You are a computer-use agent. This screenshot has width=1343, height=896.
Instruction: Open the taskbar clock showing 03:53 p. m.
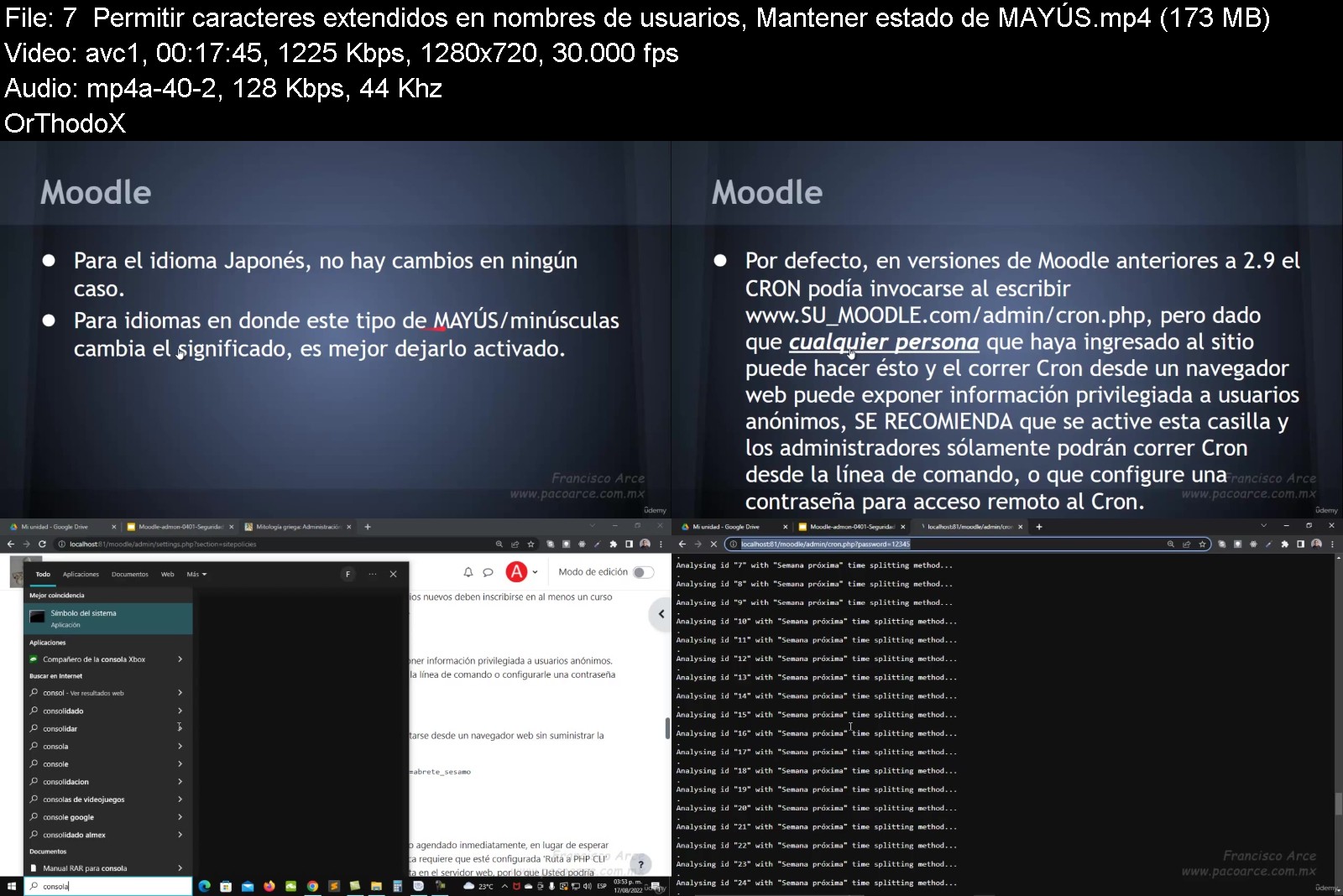coord(628,886)
